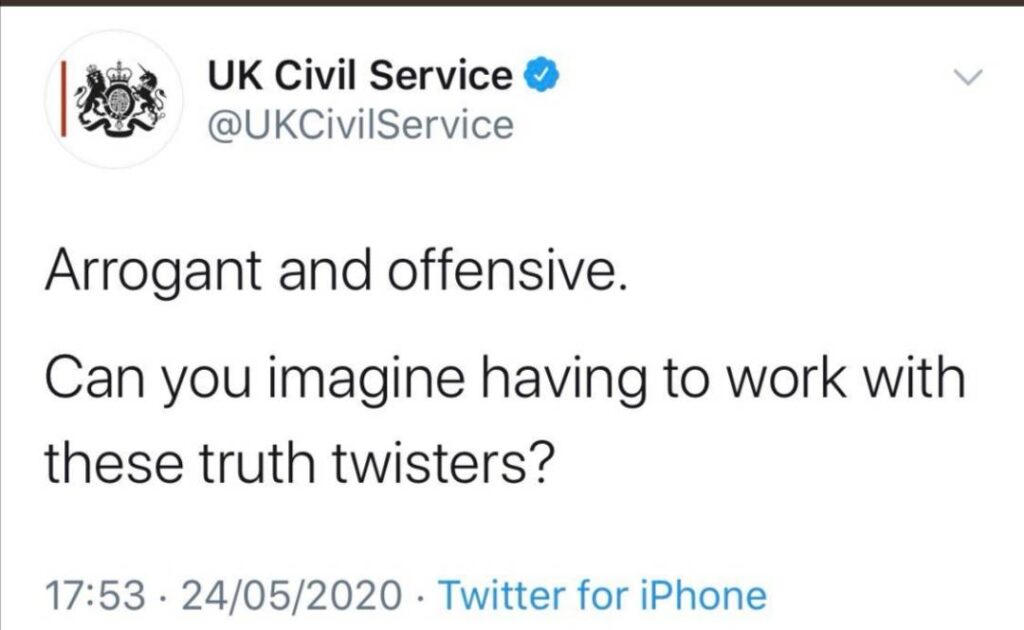Open the UK Civil Service profile avatar
The height and width of the screenshot is (630, 1024).
(x=114, y=99)
